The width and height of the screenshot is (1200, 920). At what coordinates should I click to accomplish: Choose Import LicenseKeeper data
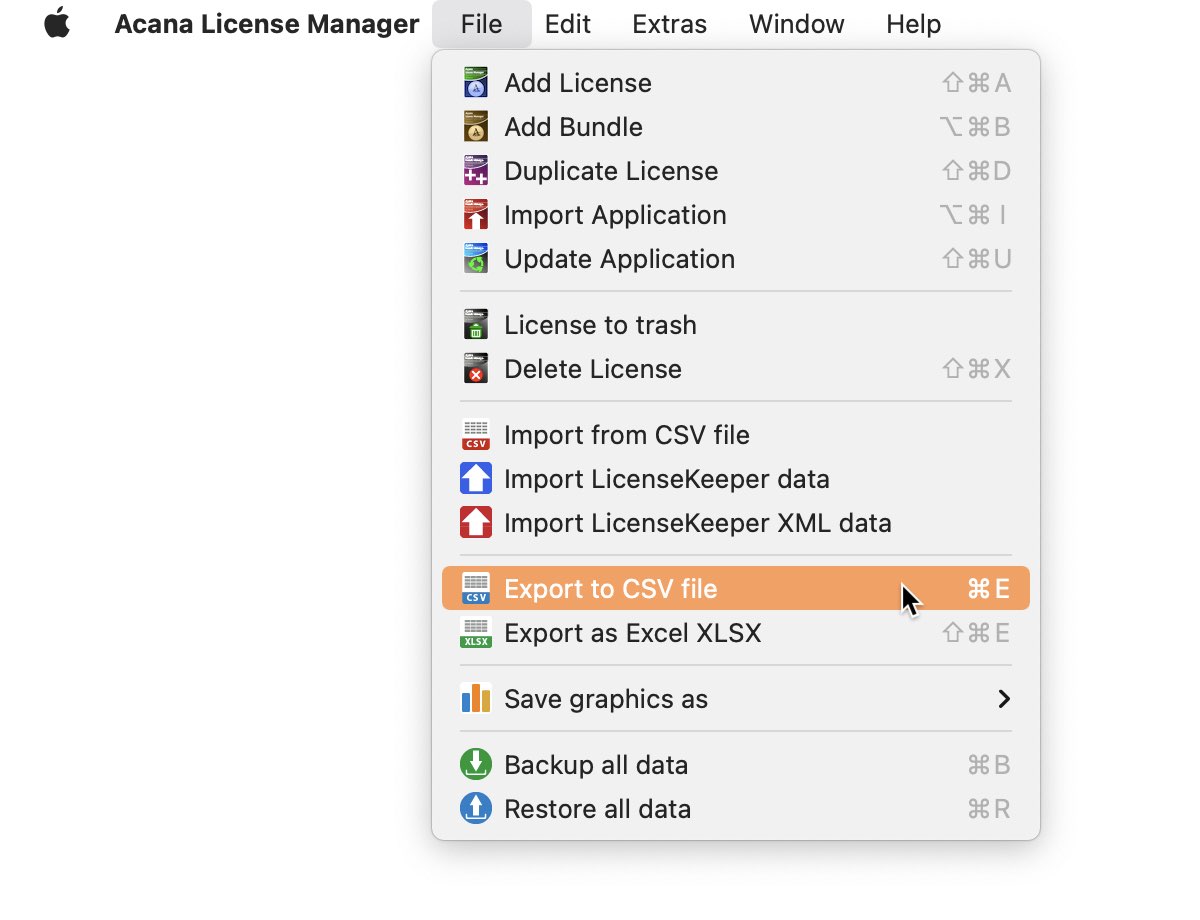[736, 479]
